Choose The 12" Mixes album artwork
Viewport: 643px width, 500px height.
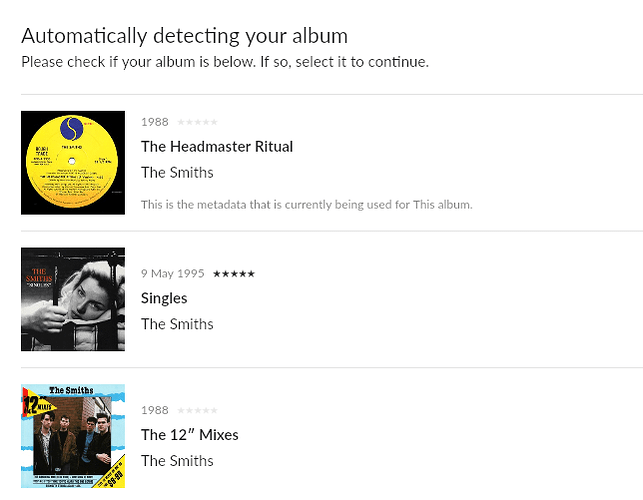click(x=72, y=436)
